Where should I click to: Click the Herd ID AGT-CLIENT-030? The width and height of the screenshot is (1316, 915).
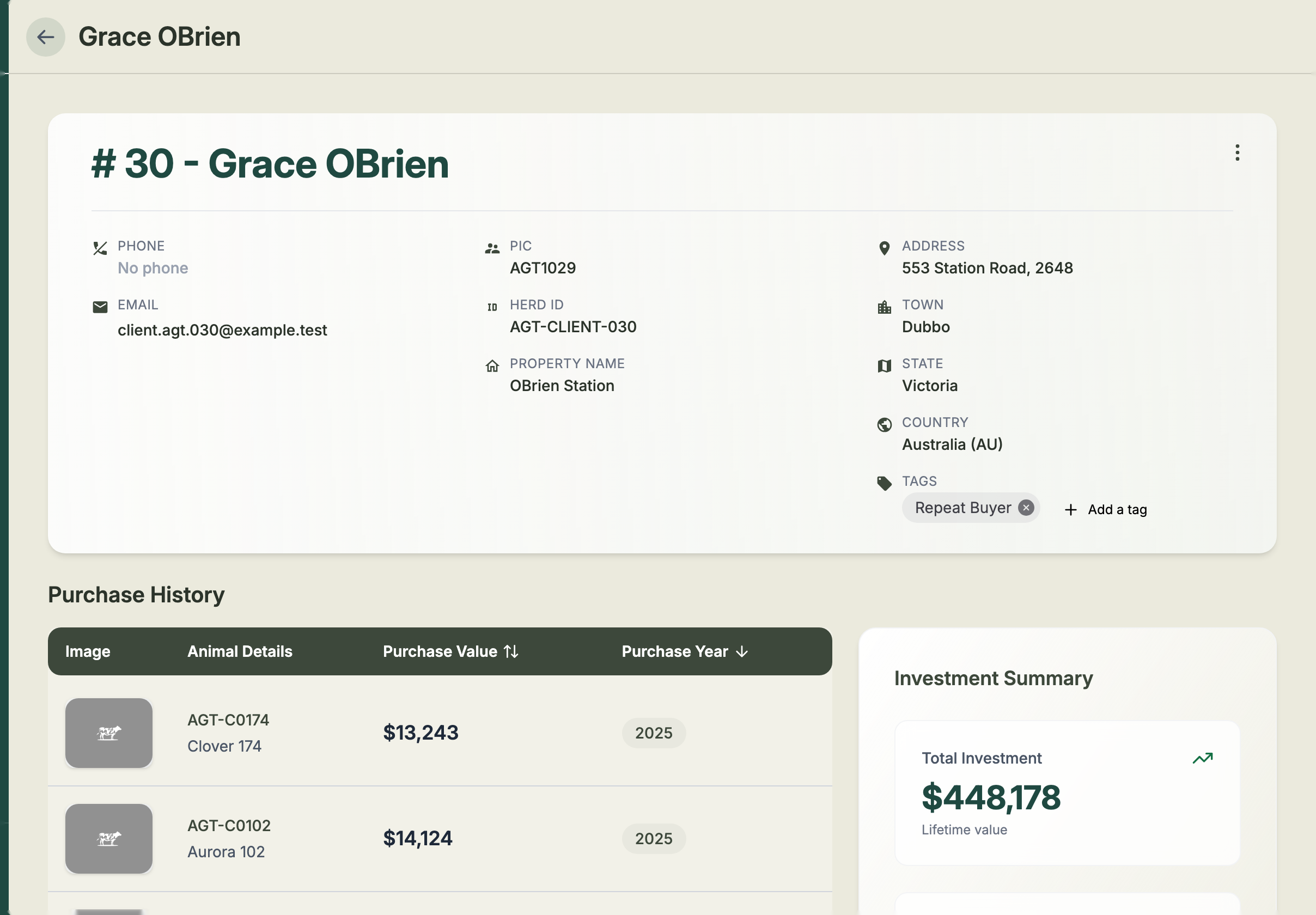pyautogui.click(x=573, y=327)
